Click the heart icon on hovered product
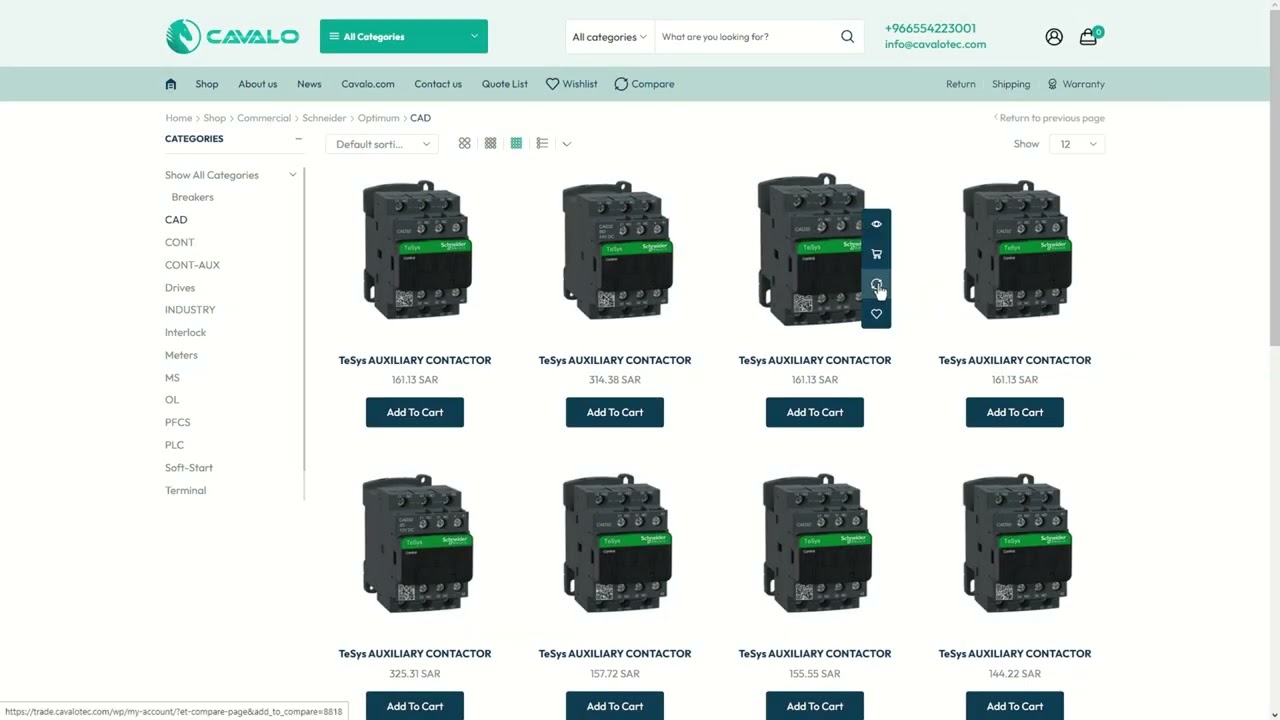The image size is (1280, 720). click(x=876, y=314)
